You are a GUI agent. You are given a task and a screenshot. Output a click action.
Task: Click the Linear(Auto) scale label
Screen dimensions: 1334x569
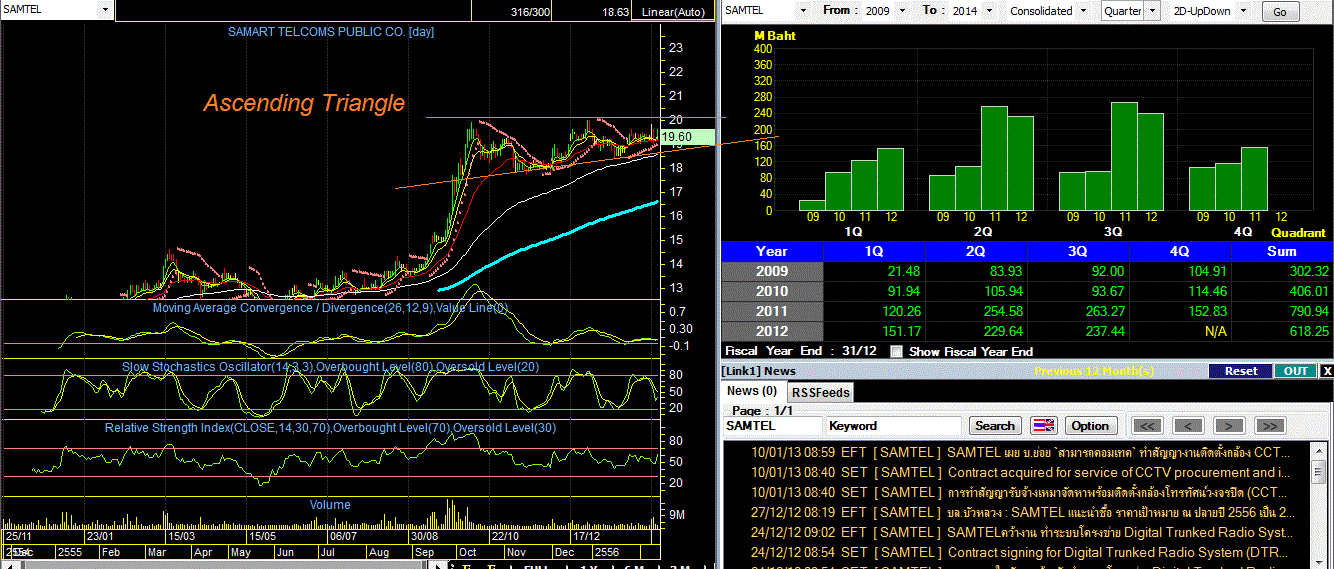tap(674, 12)
